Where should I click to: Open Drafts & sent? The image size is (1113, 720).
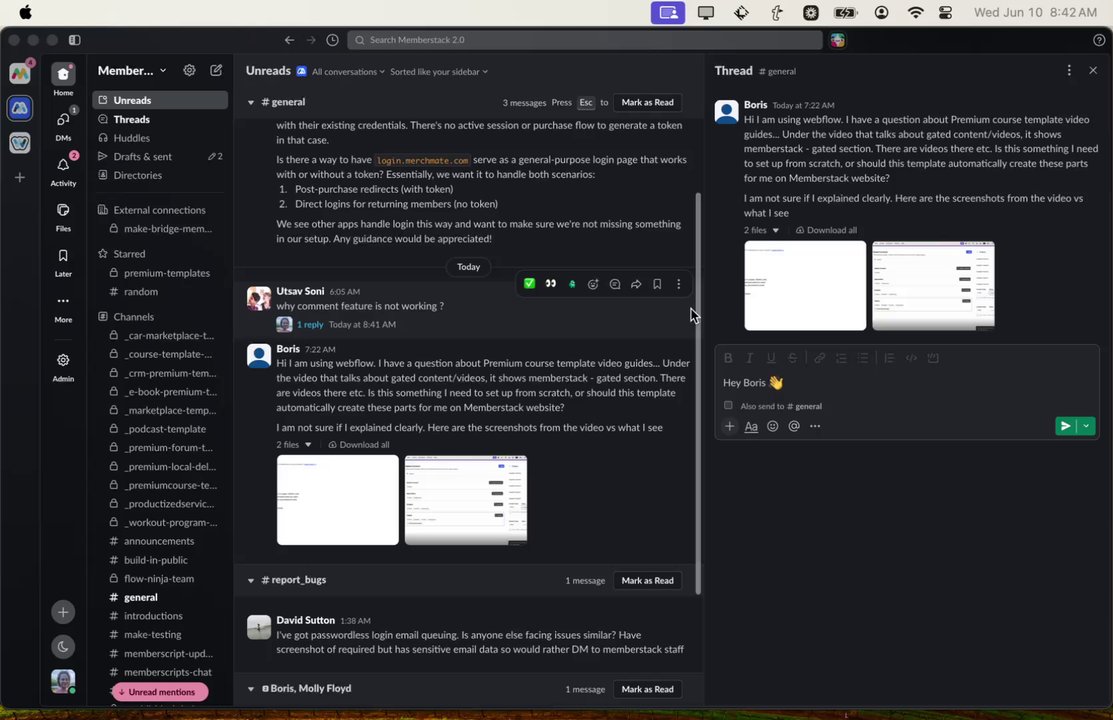160,156
